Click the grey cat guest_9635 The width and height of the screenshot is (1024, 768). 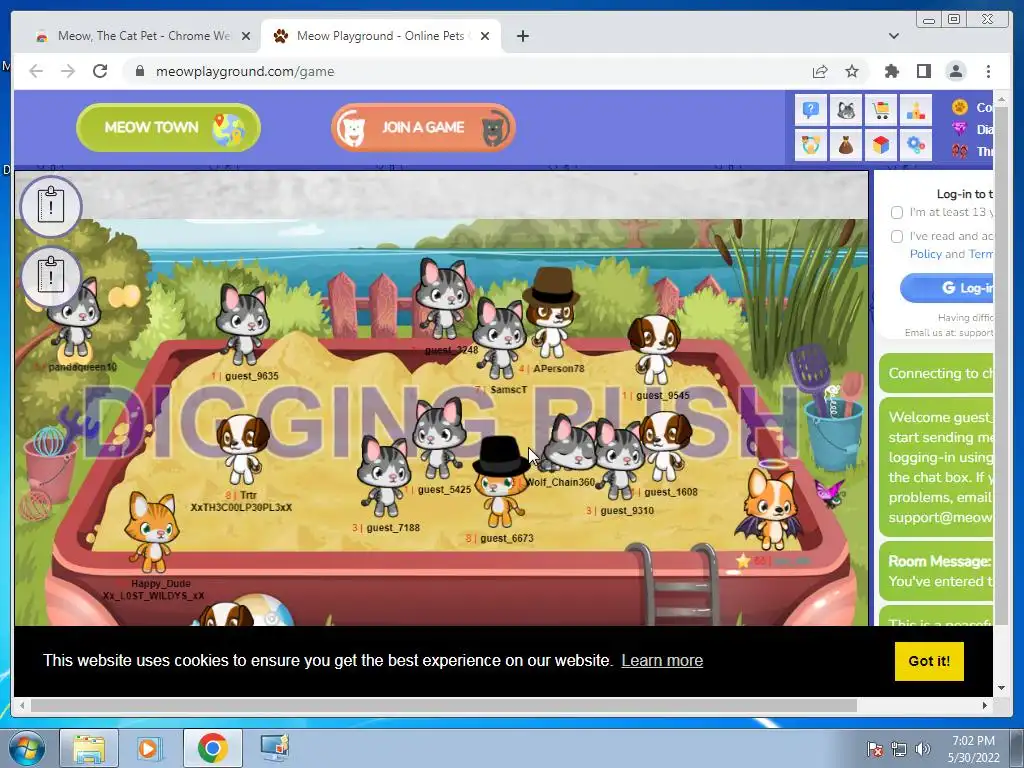[x=242, y=325]
